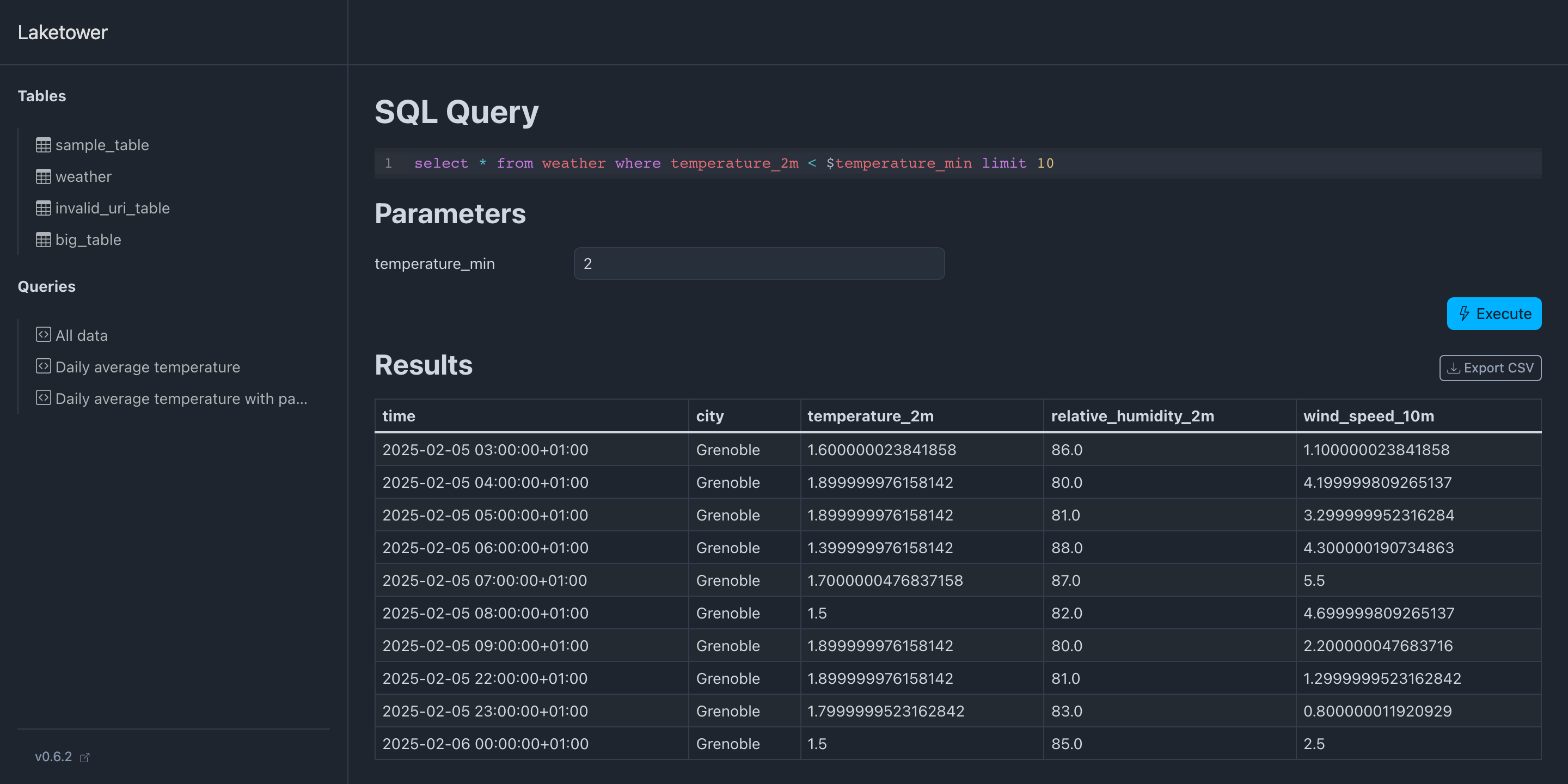
Task: Click the big_table grid icon
Action: pos(43,240)
